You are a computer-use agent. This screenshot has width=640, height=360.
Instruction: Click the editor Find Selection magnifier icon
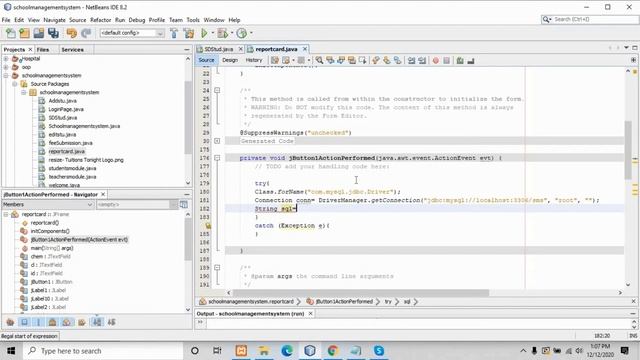pos(319,60)
